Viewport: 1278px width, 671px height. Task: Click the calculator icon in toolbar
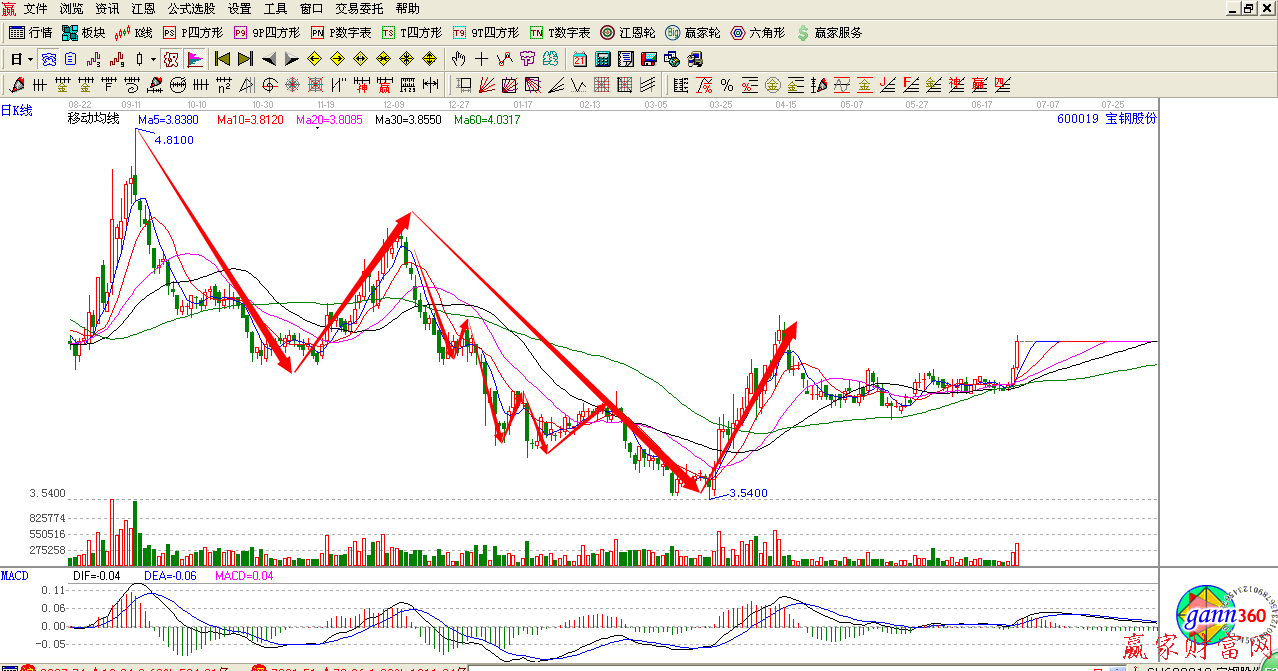(x=604, y=59)
